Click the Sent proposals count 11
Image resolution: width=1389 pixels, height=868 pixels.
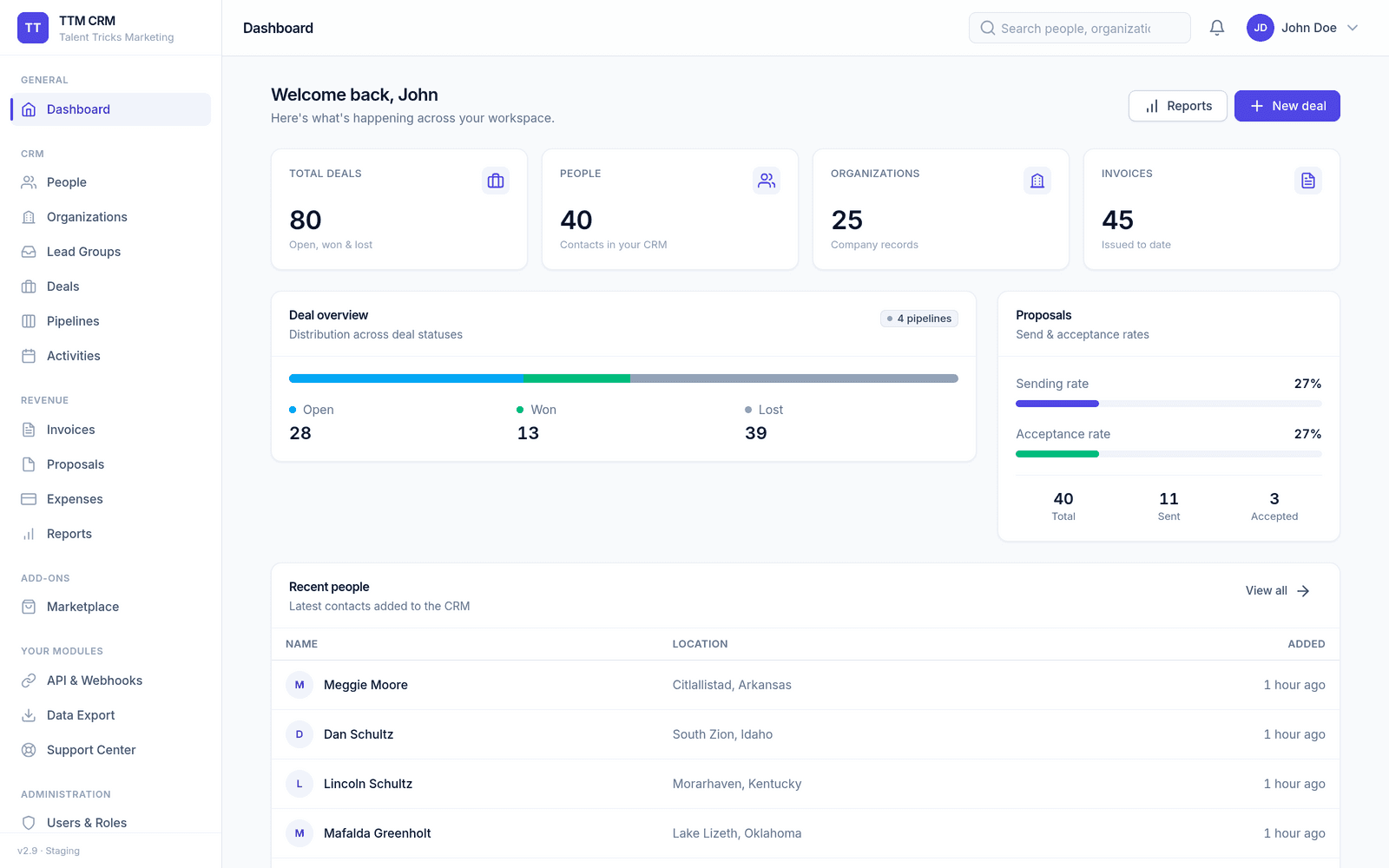tap(1168, 499)
